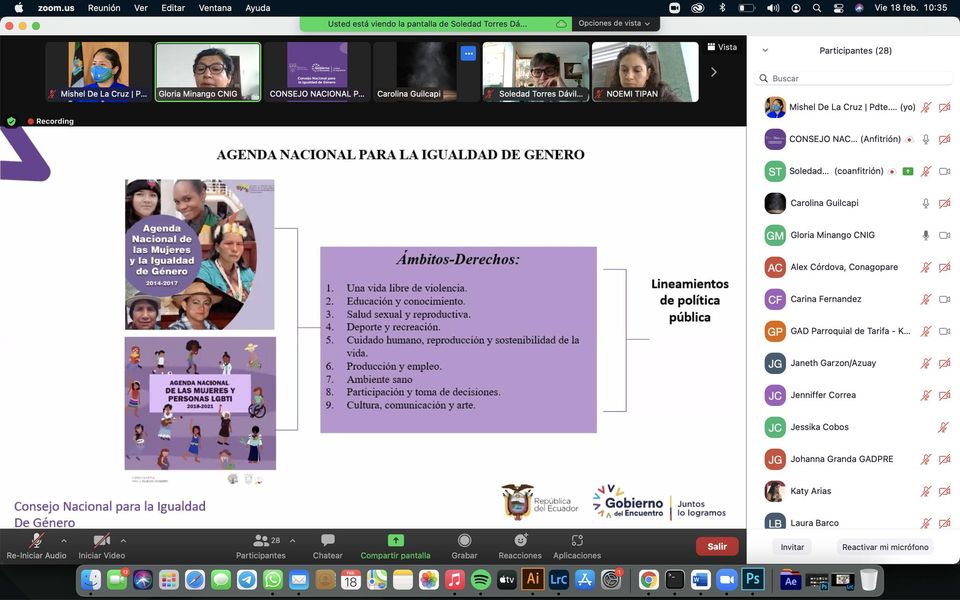This screenshot has width=960, height=600.
Task: Click the three-dots button on Carolina Guilcapi's video
Action: click(467, 53)
